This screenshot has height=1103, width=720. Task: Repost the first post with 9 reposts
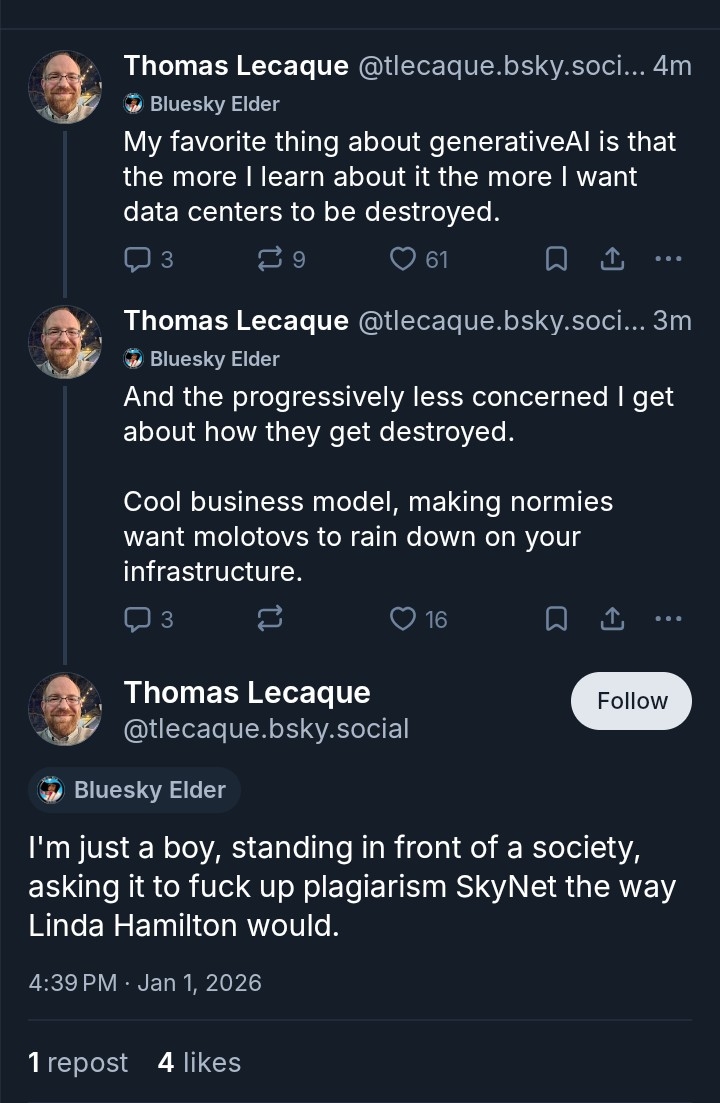270,260
